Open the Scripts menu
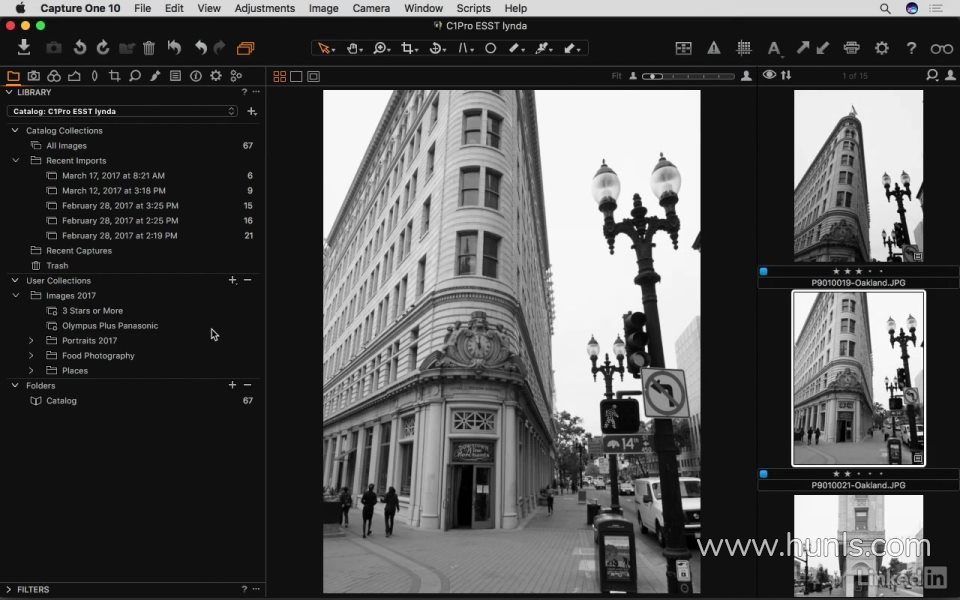The image size is (960, 600). [473, 8]
